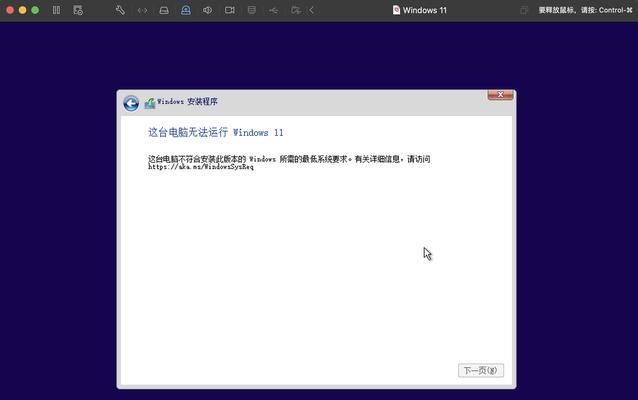Click the code brackets toolbar icon

[x=142, y=11]
